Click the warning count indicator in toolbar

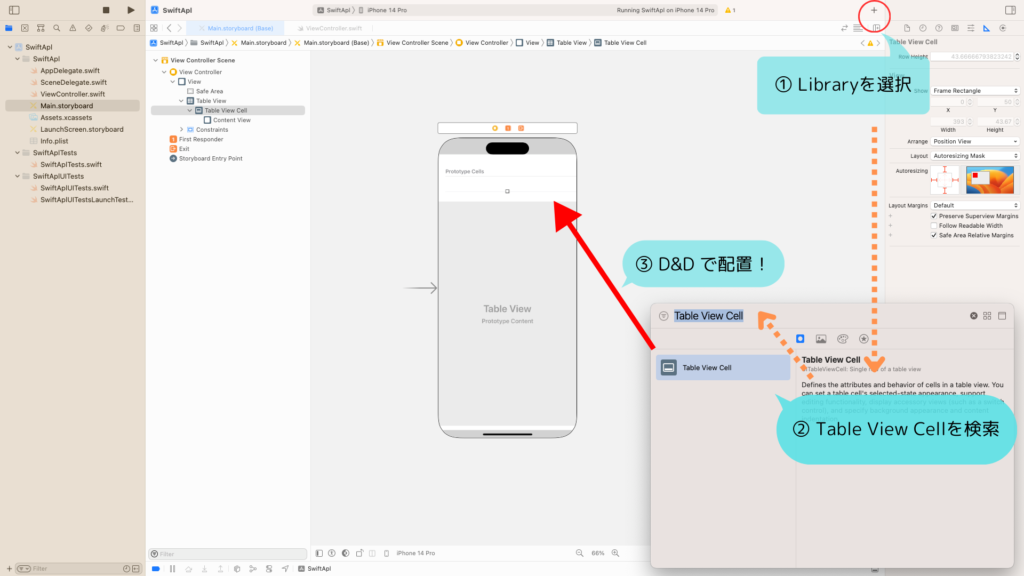point(730,10)
